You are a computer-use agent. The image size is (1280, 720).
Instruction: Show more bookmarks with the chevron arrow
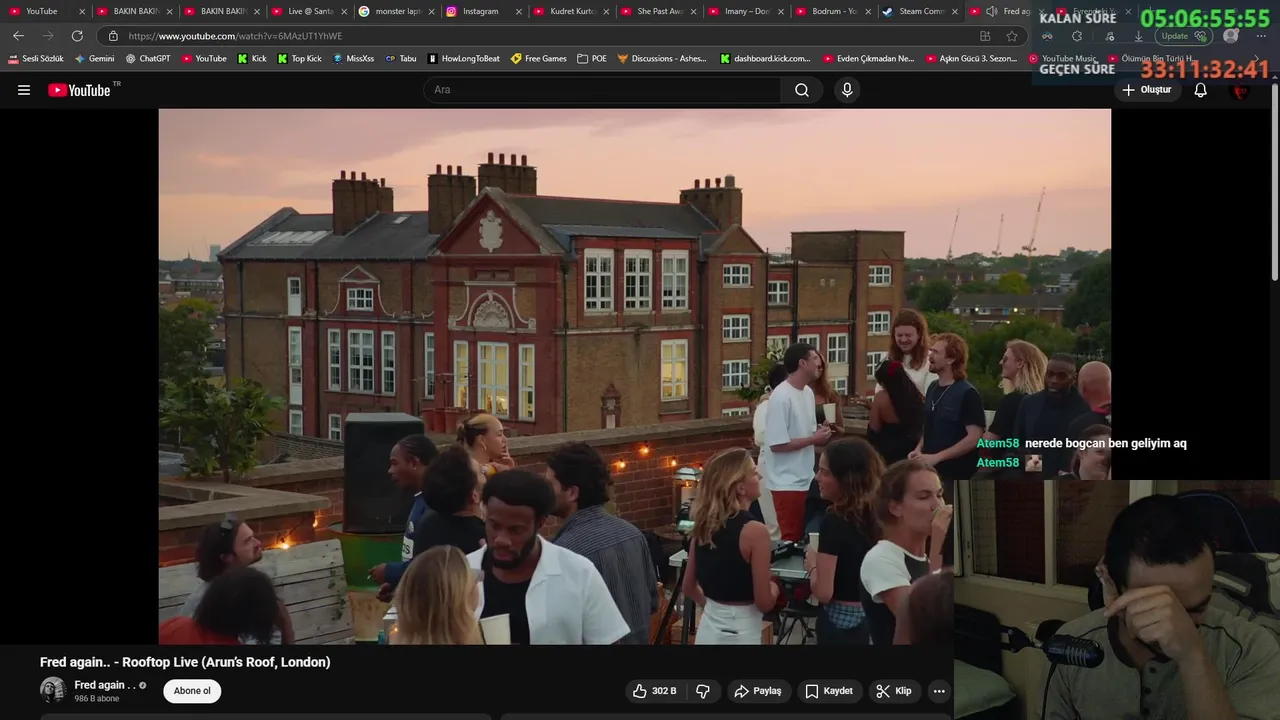point(1257,59)
